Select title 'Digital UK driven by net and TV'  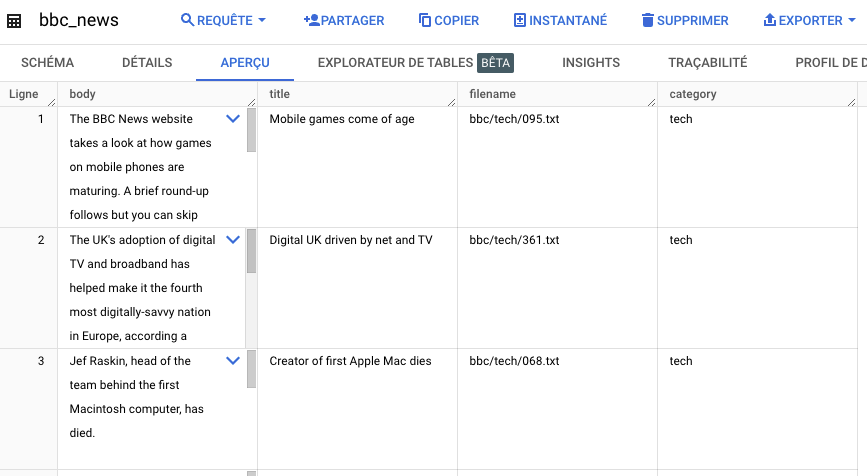351,240
